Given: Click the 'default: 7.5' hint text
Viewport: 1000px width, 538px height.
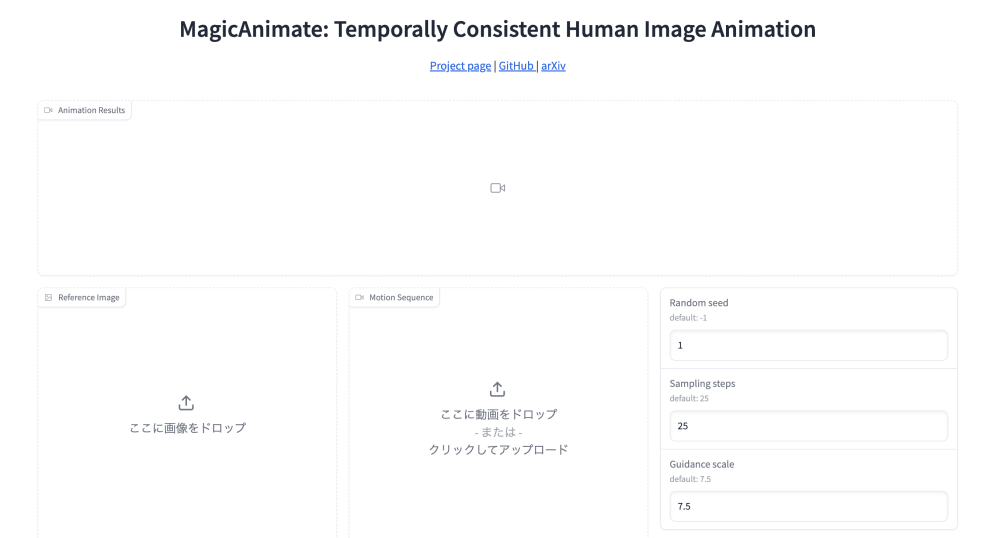Looking at the screenshot, I should pyautogui.click(x=690, y=479).
